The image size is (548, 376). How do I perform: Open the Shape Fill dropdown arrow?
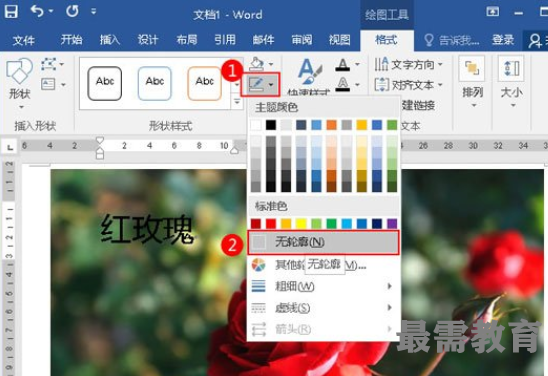point(271,64)
